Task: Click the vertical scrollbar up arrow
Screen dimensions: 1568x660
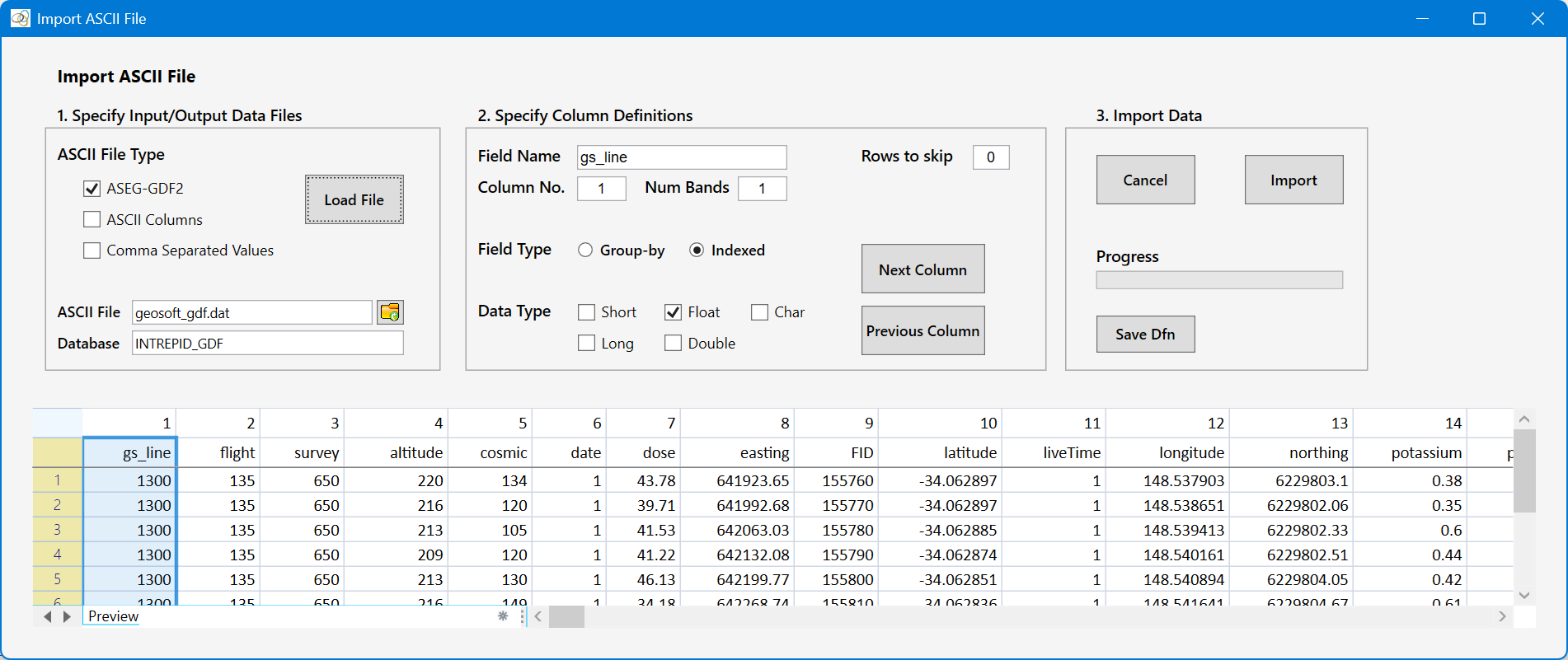Action: [1524, 419]
